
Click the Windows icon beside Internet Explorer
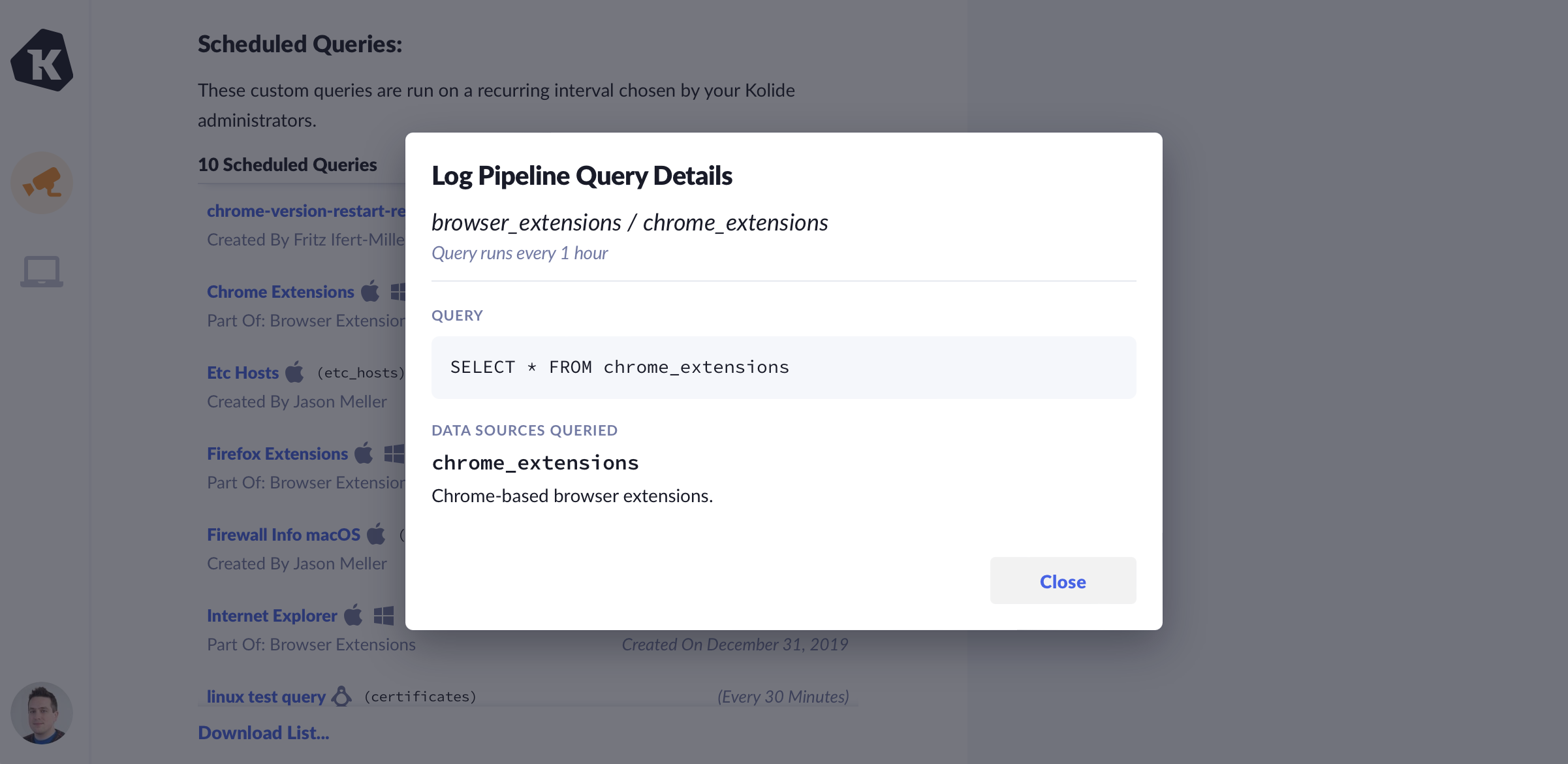(x=384, y=615)
